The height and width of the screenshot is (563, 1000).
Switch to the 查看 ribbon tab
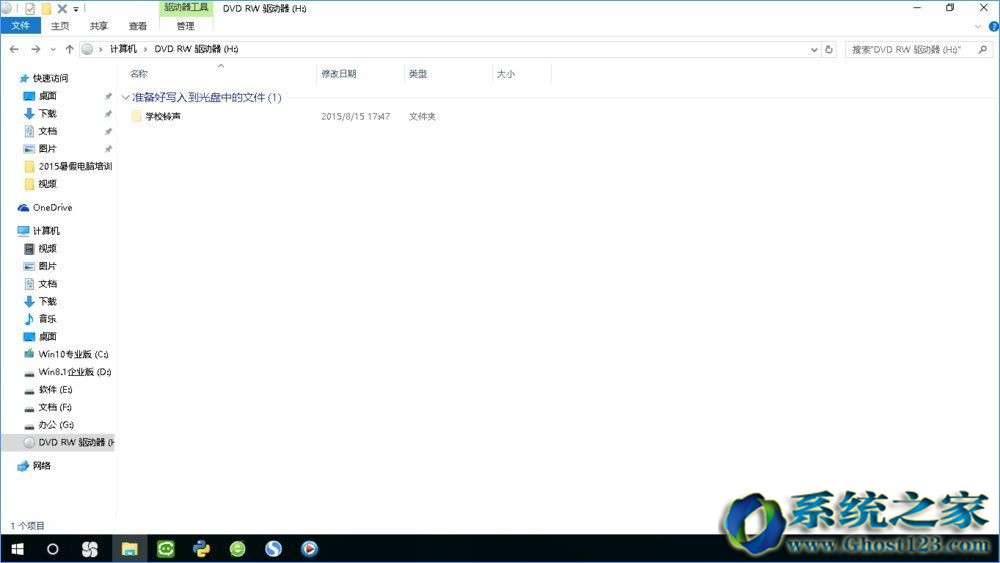(x=137, y=26)
